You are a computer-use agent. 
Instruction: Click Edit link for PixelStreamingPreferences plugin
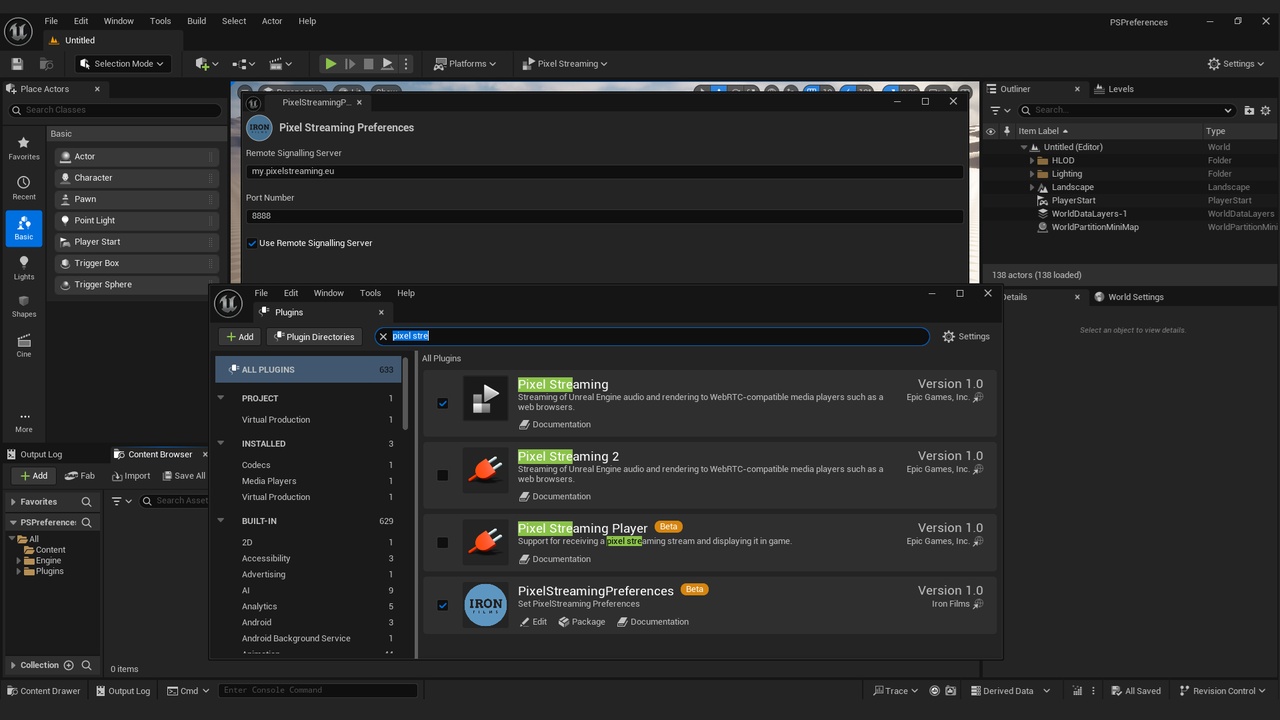coord(533,622)
